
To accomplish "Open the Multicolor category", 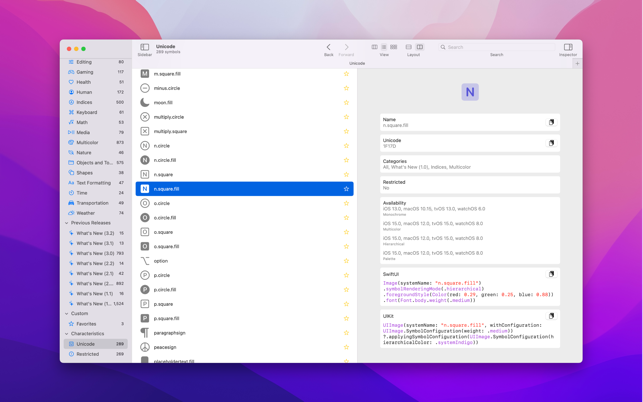I will 96,142.
